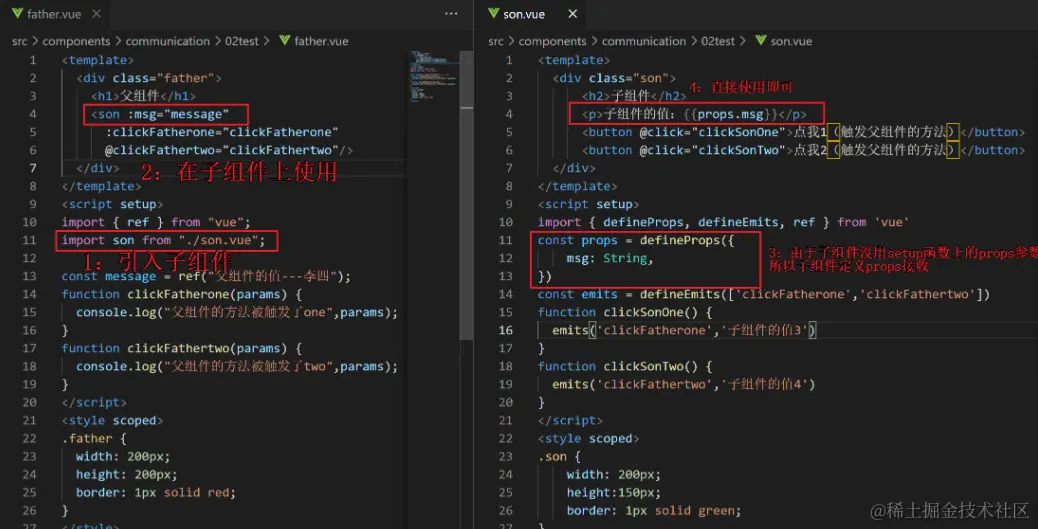Click father.vue vertical scrollbar thumb
Image resolution: width=1038 pixels, height=529 pixels.
[466, 195]
